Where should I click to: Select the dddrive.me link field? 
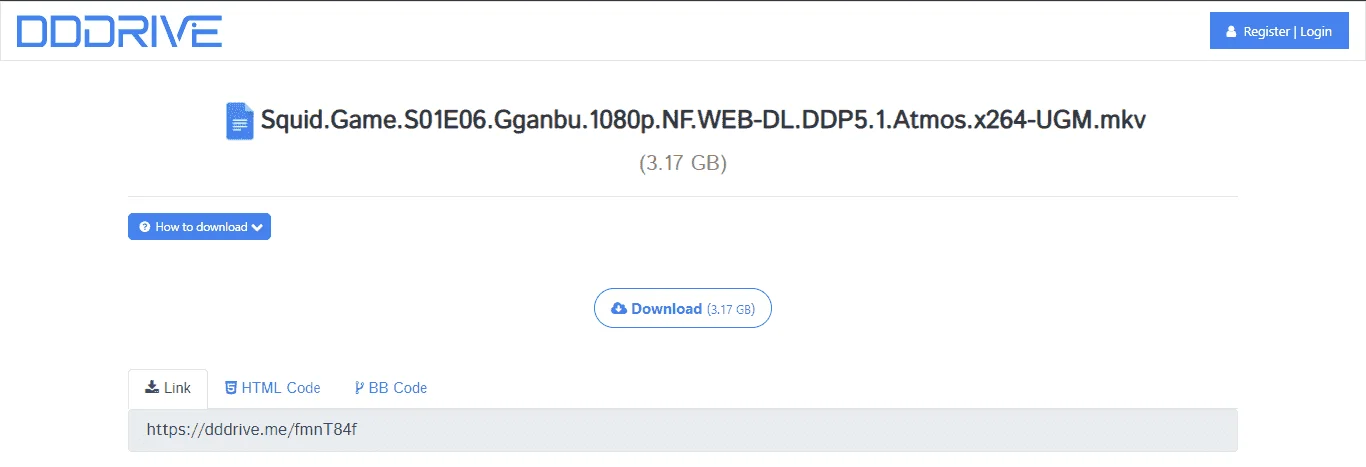click(x=683, y=430)
